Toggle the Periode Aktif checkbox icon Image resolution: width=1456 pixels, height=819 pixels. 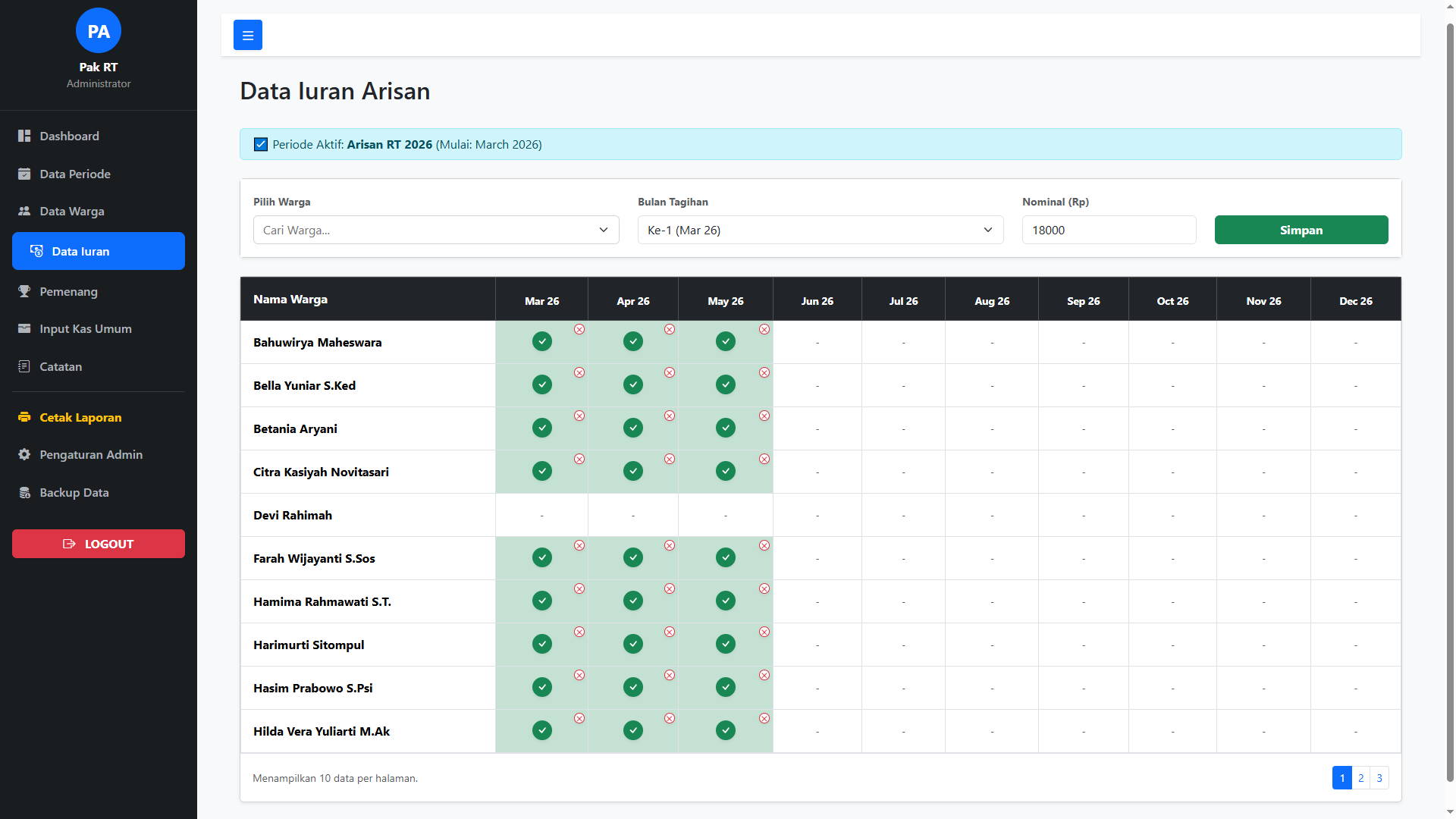pos(261,144)
